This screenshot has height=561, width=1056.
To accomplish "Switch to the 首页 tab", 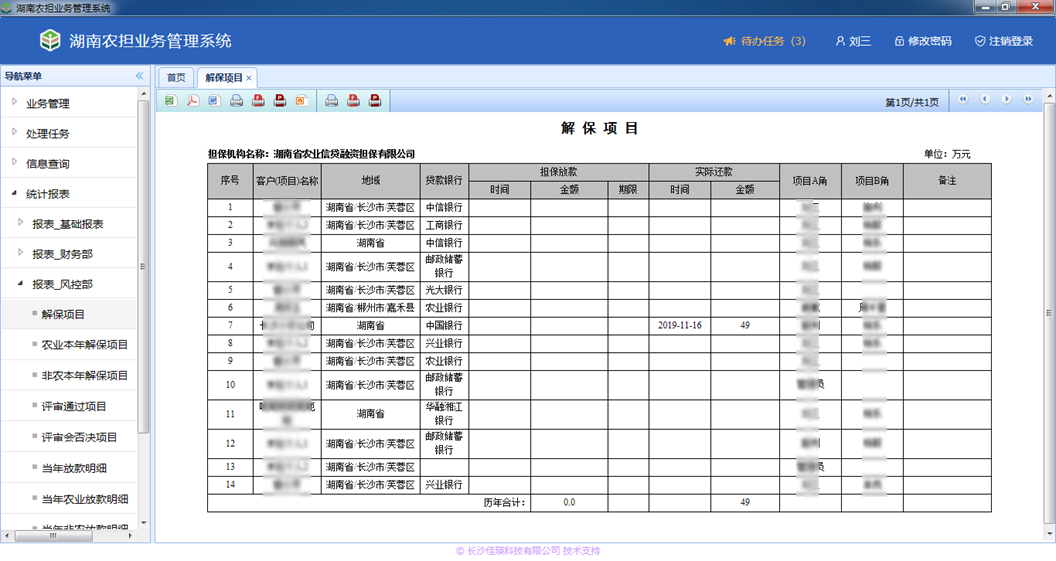I will tap(176, 77).
